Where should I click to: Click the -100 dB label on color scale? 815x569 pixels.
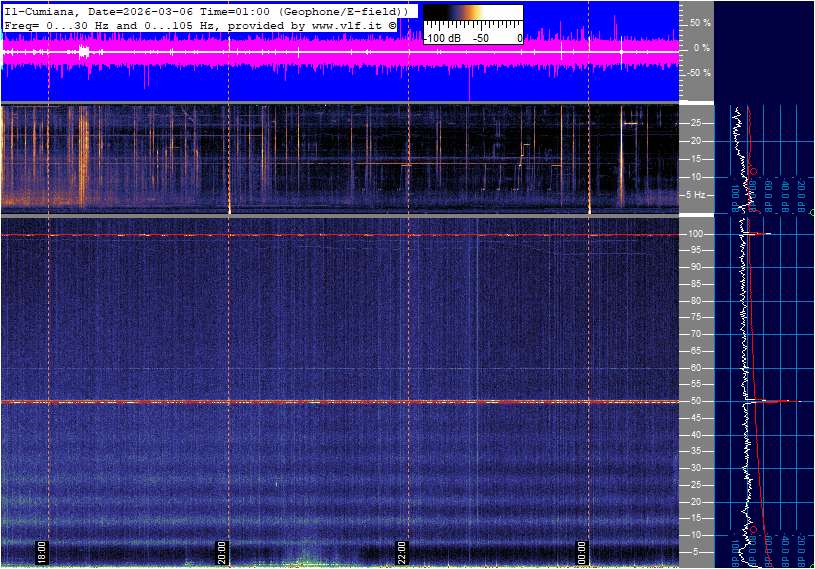tap(441, 38)
